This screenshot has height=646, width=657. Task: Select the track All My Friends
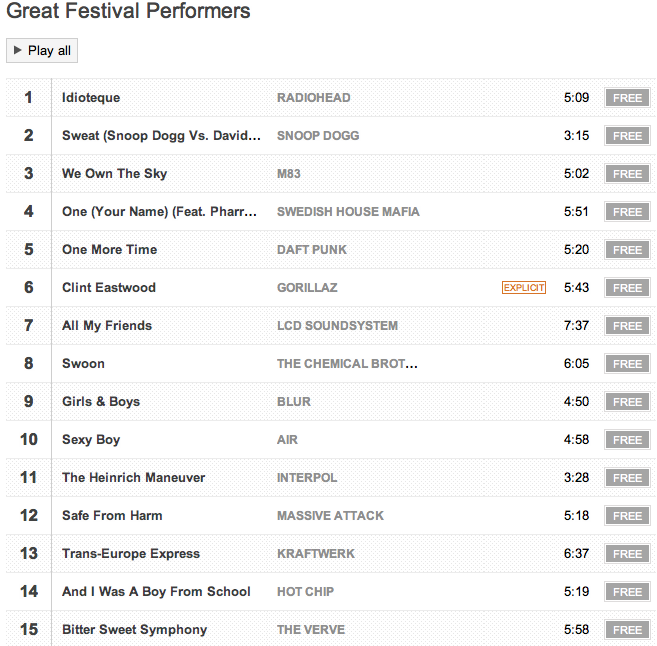click(x=107, y=326)
